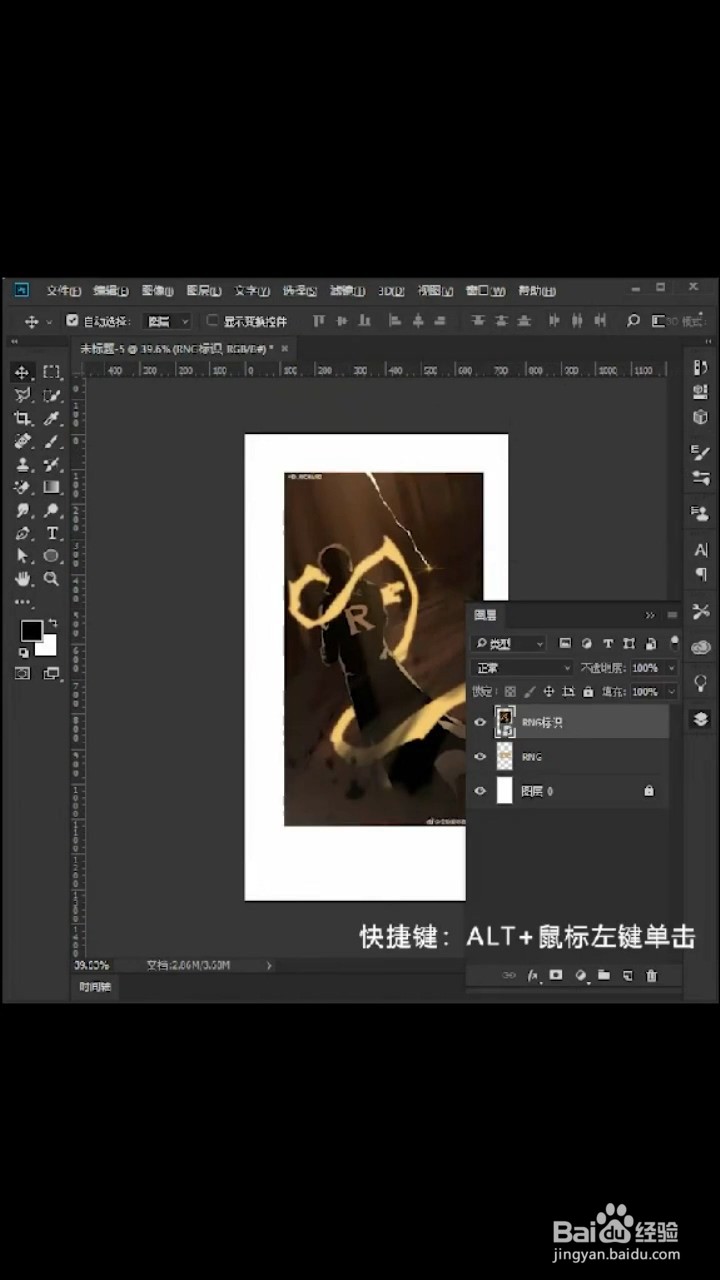
Task: Select the Zoom magnifier tool
Action: 52,579
